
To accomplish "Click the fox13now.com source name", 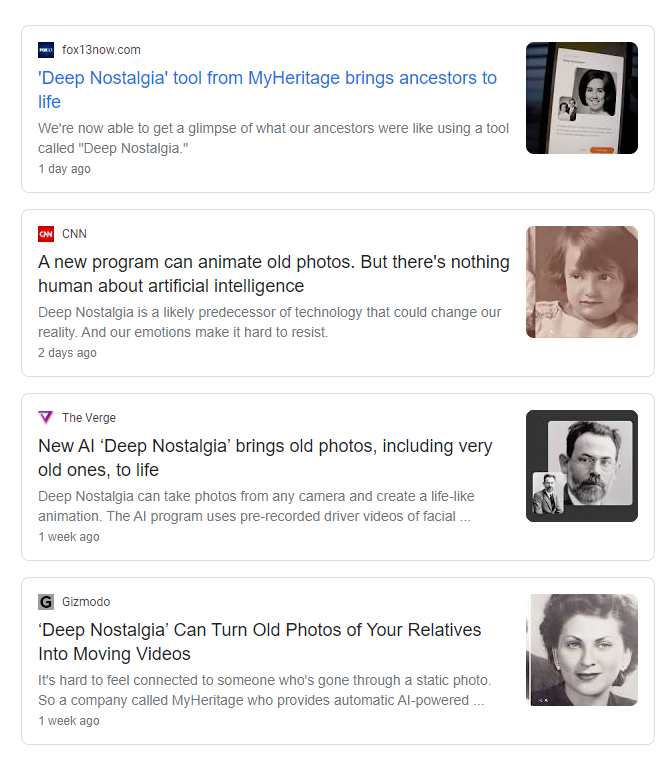I will [x=101, y=50].
